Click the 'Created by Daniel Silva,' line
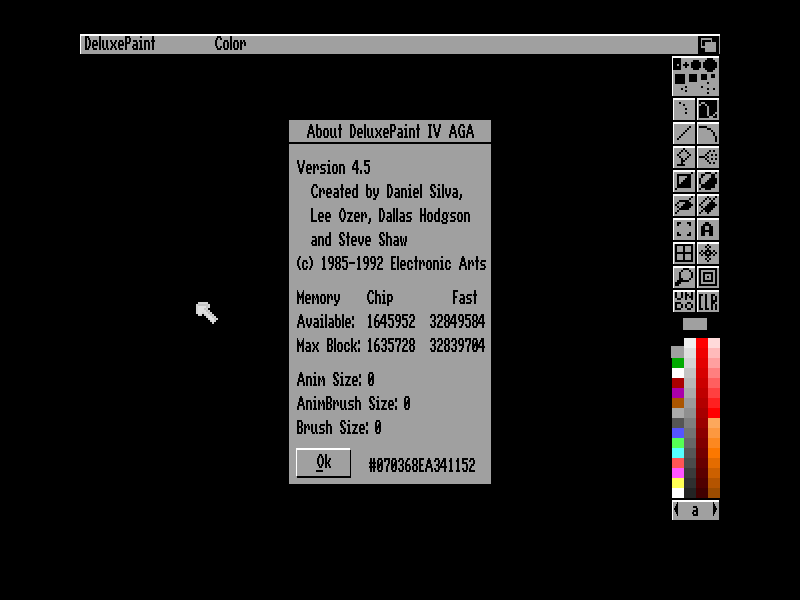The width and height of the screenshot is (800, 600). (387, 191)
